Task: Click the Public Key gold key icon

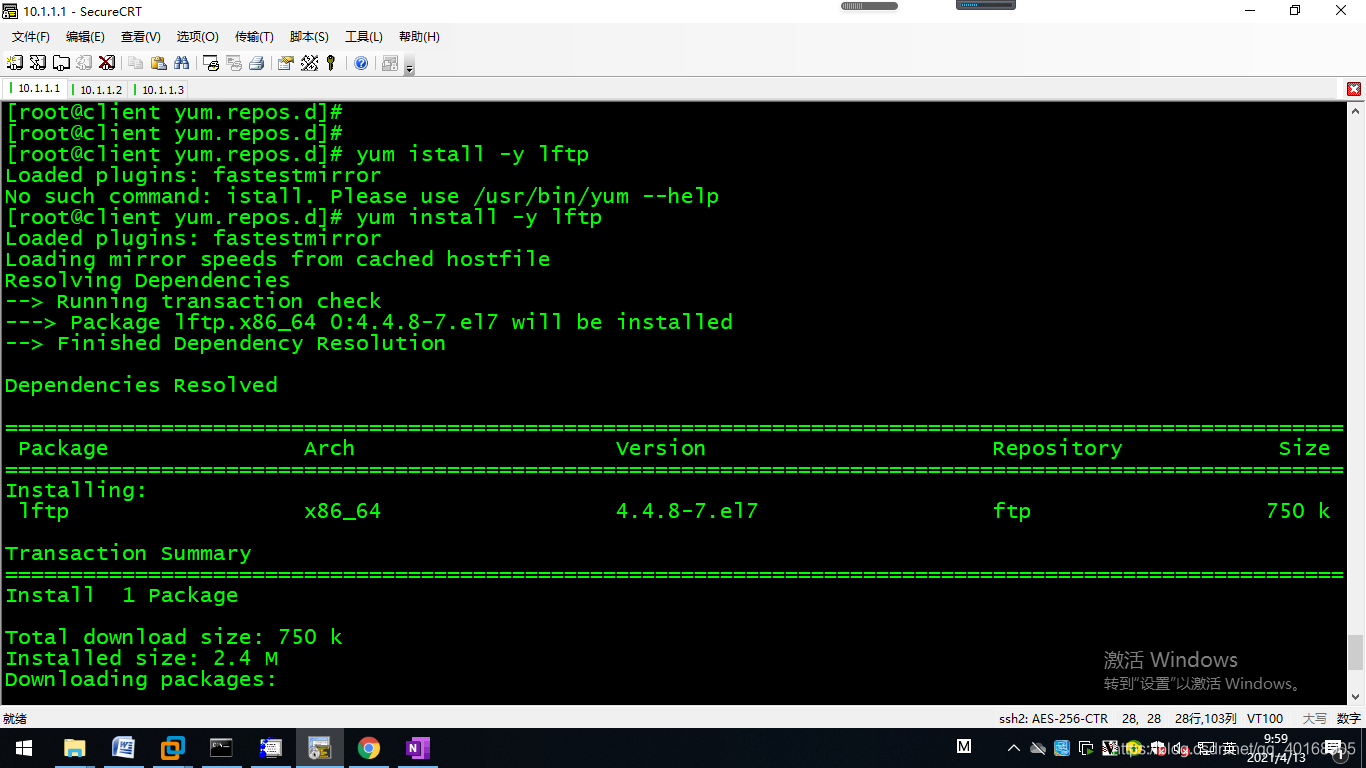Action: [331, 63]
